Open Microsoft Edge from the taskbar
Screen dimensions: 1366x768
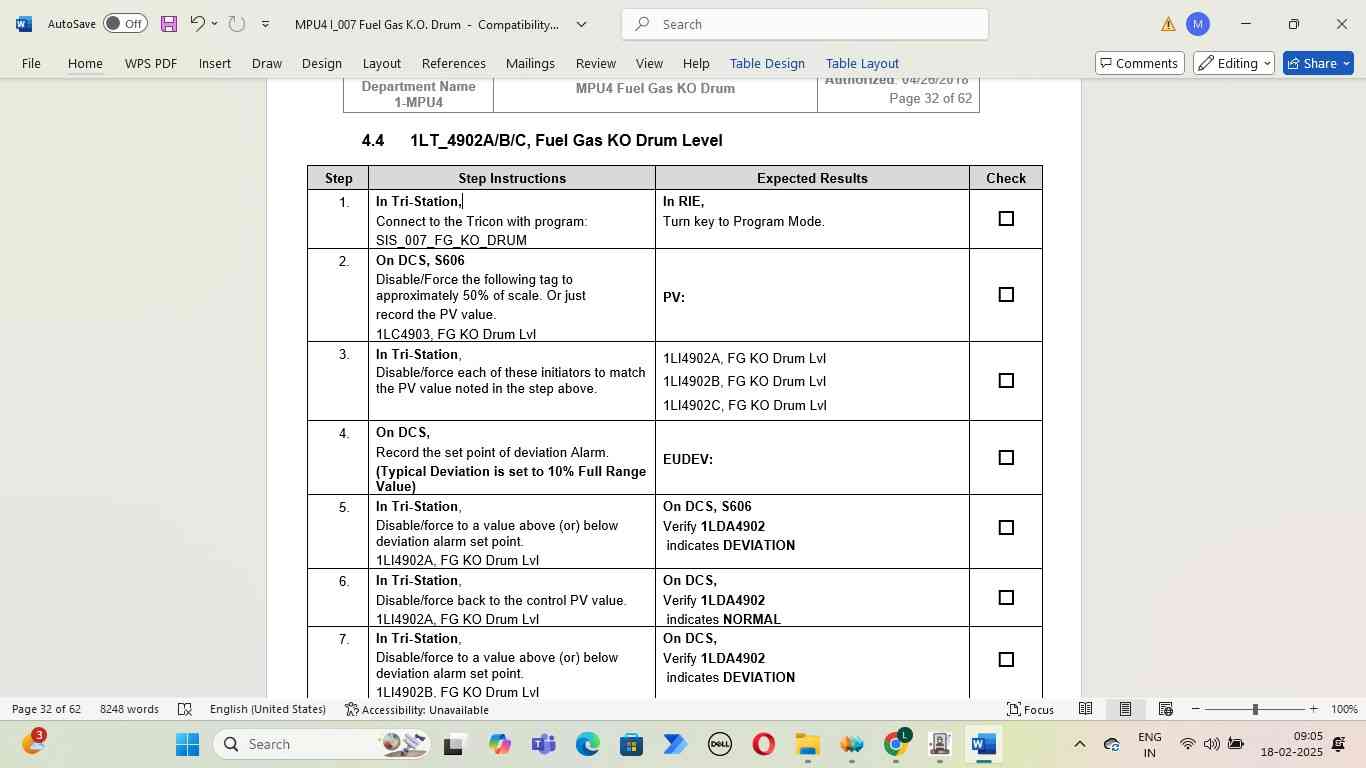point(587,744)
